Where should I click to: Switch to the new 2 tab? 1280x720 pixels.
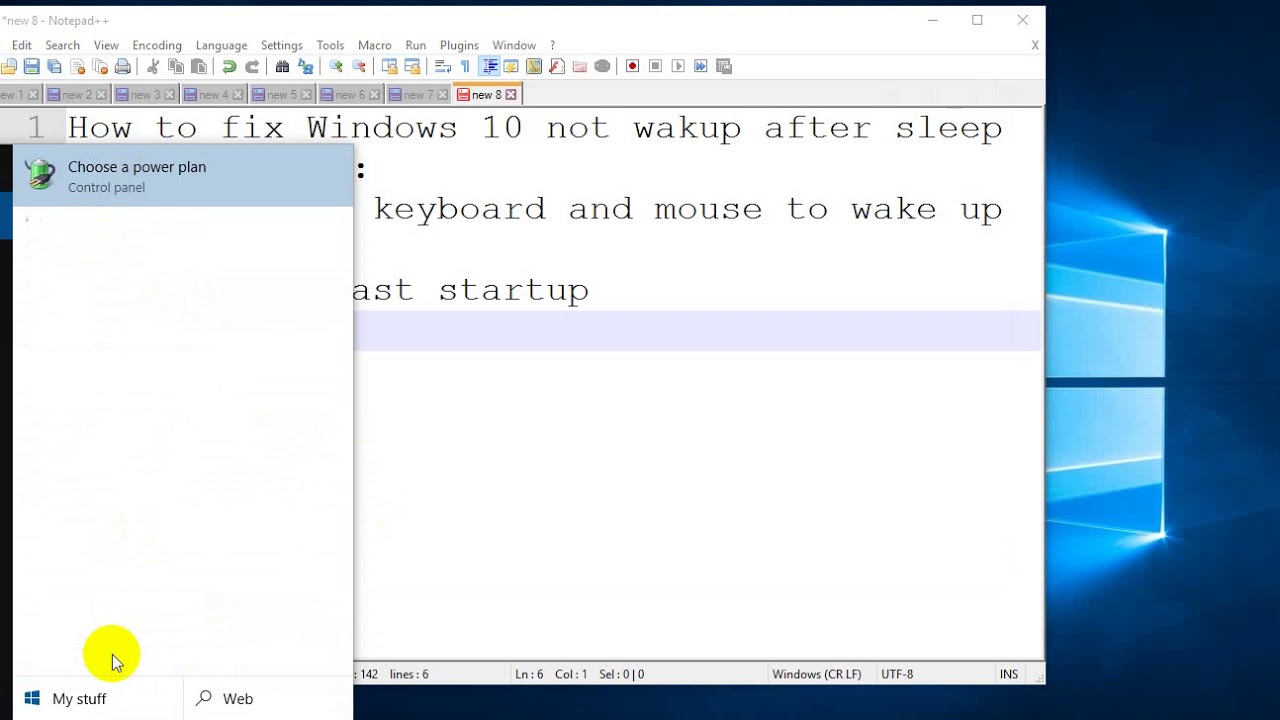click(77, 94)
